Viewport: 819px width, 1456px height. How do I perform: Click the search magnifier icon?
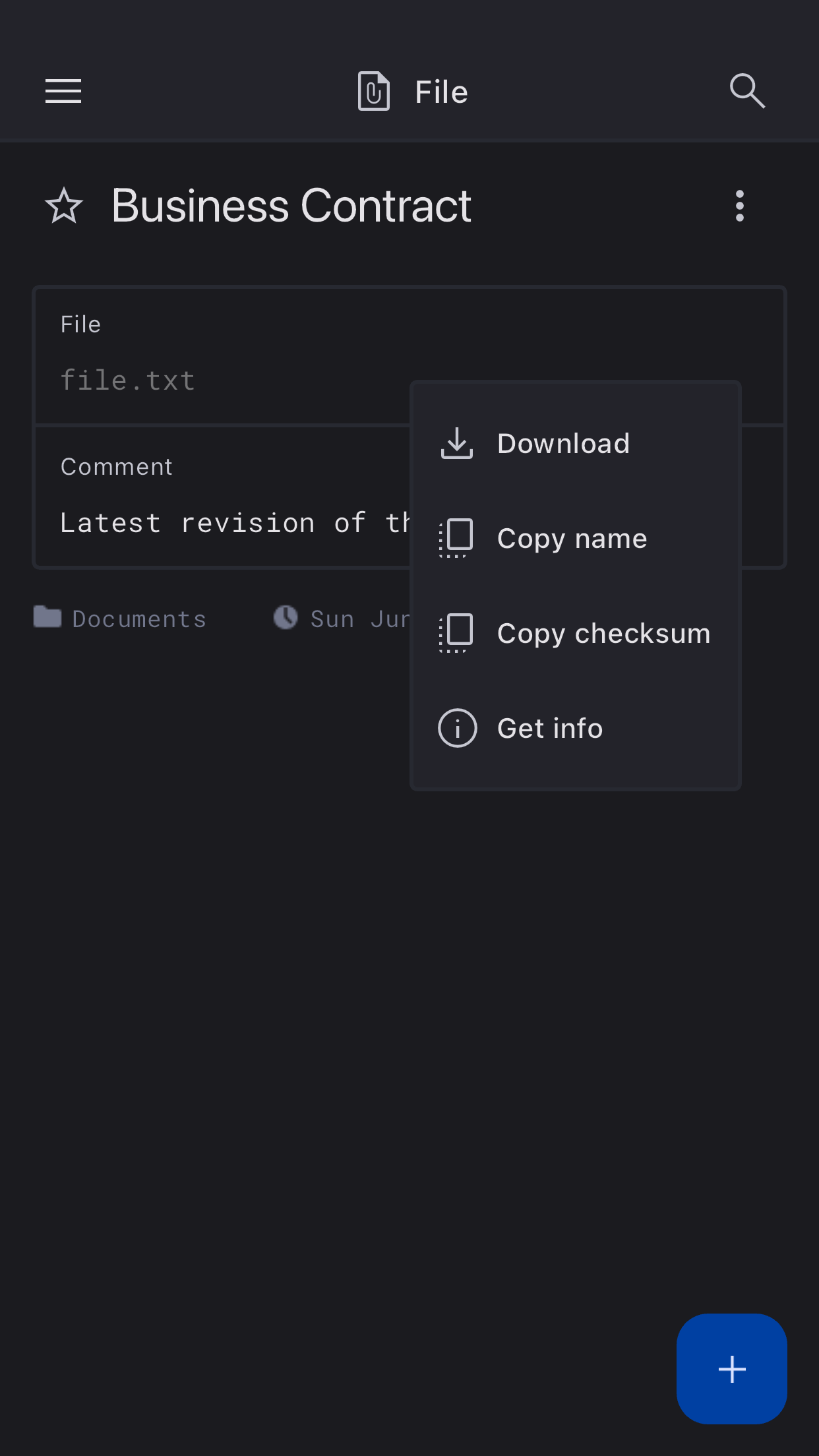tap(747, 91)
